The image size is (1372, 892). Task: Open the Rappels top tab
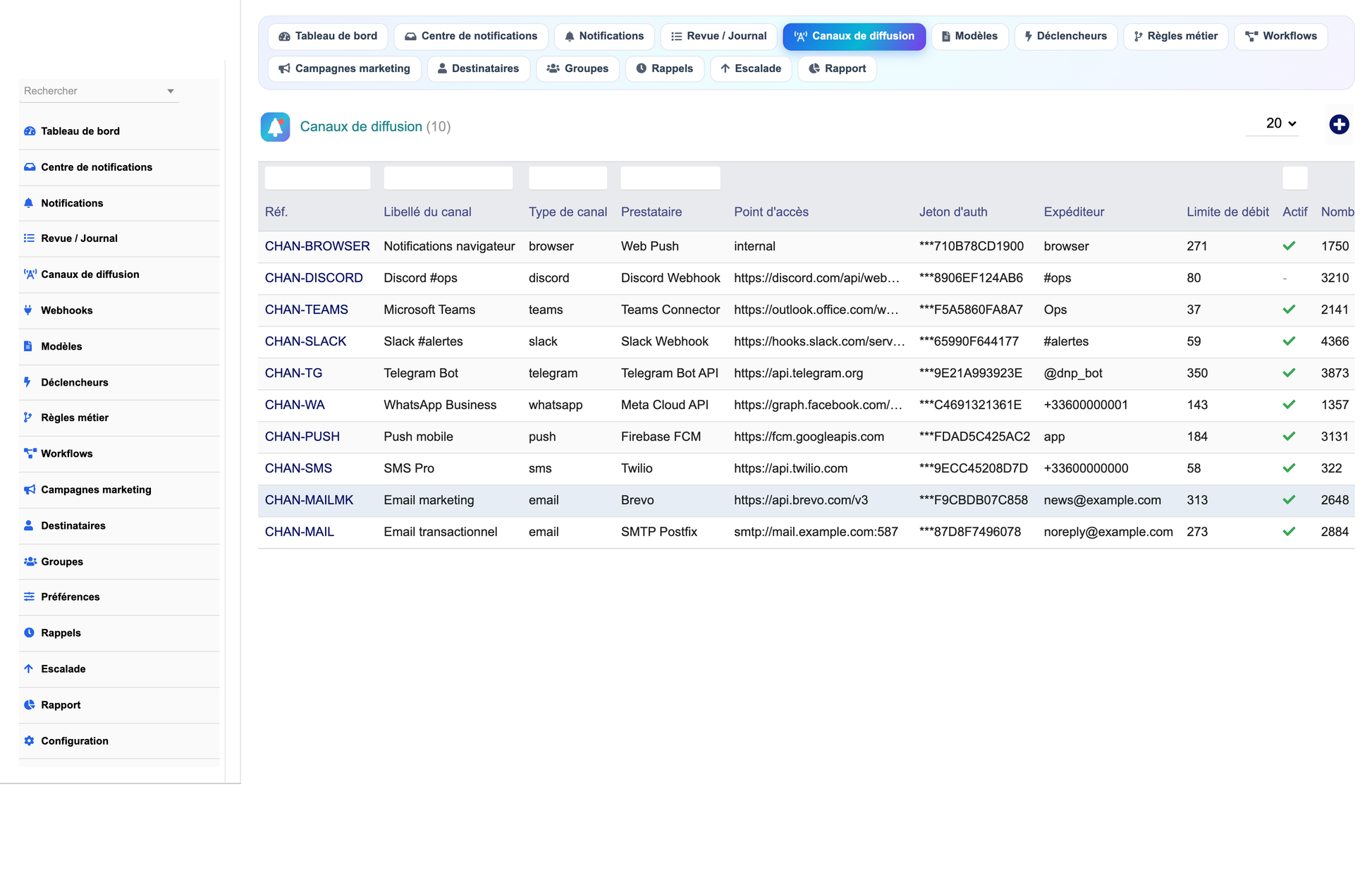(x=664, y=68)
